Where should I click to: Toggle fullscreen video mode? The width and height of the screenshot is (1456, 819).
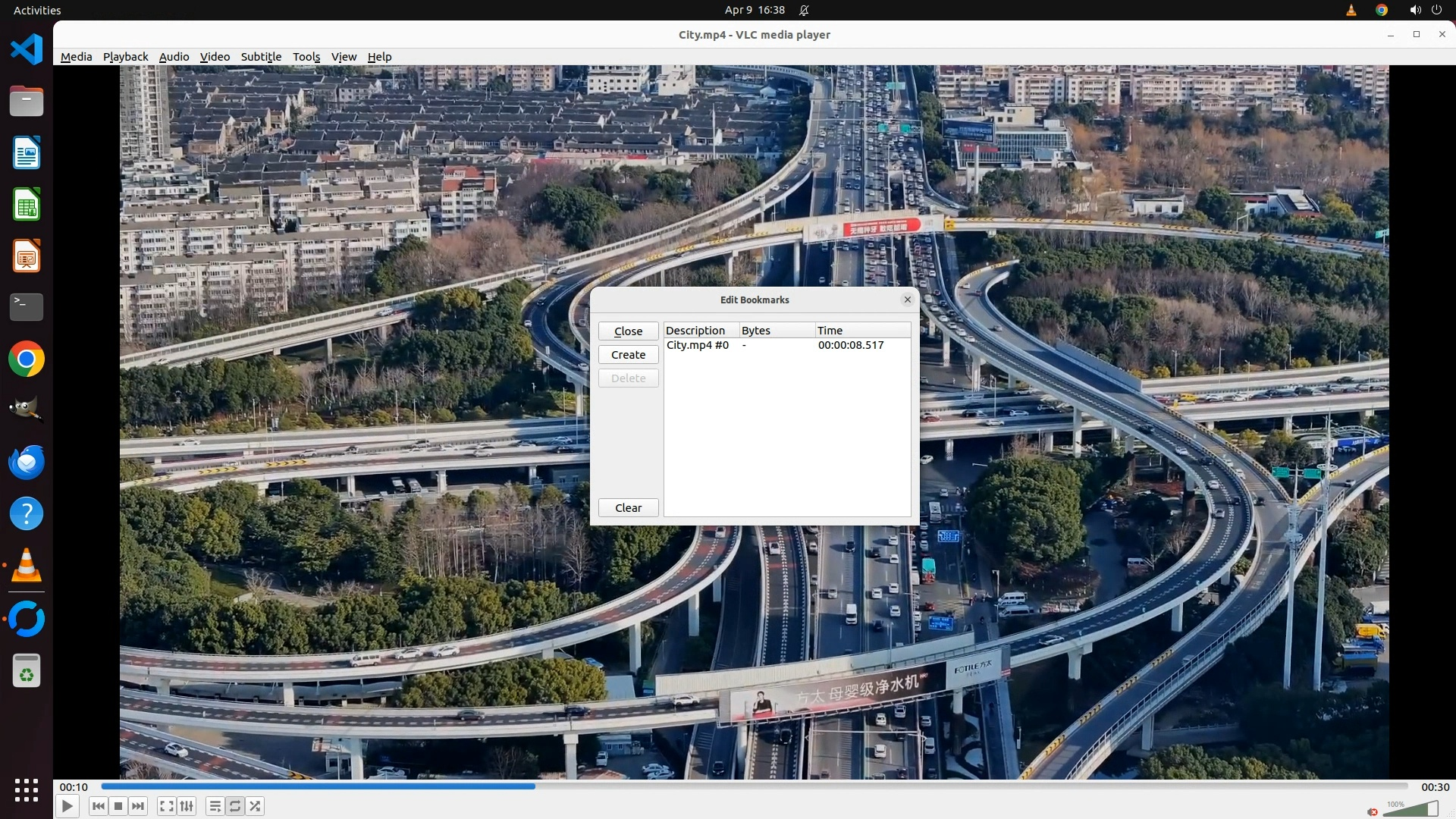pyautogui.click(x=167, y=806)
